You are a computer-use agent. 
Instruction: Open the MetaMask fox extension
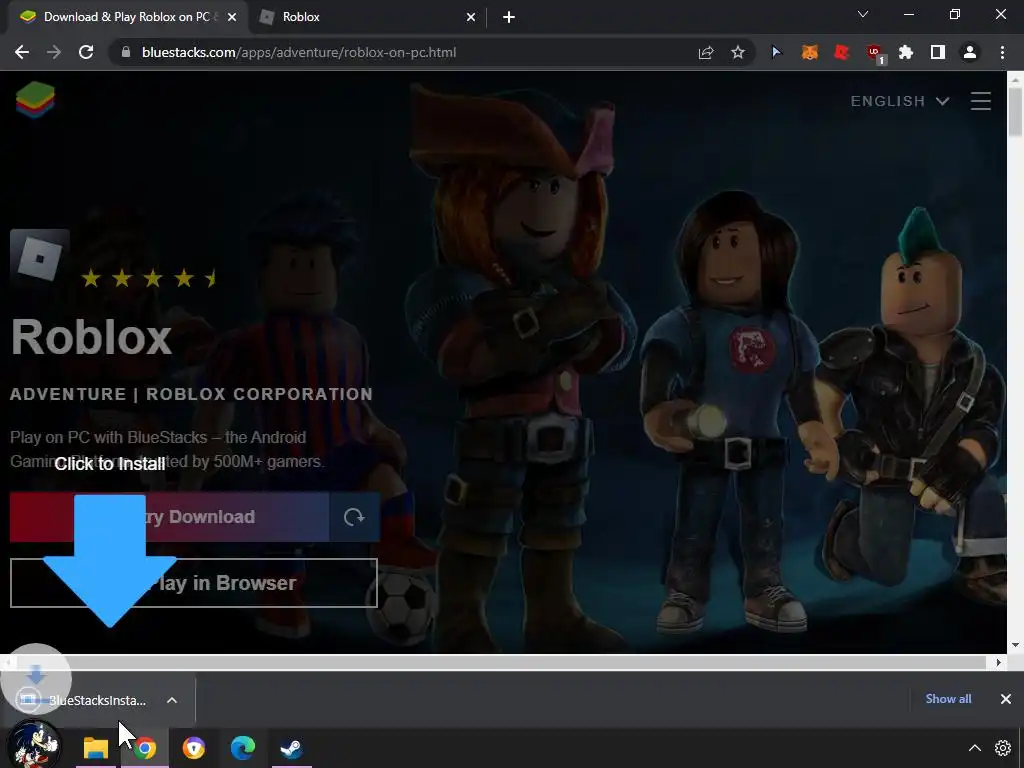(809, 52)
